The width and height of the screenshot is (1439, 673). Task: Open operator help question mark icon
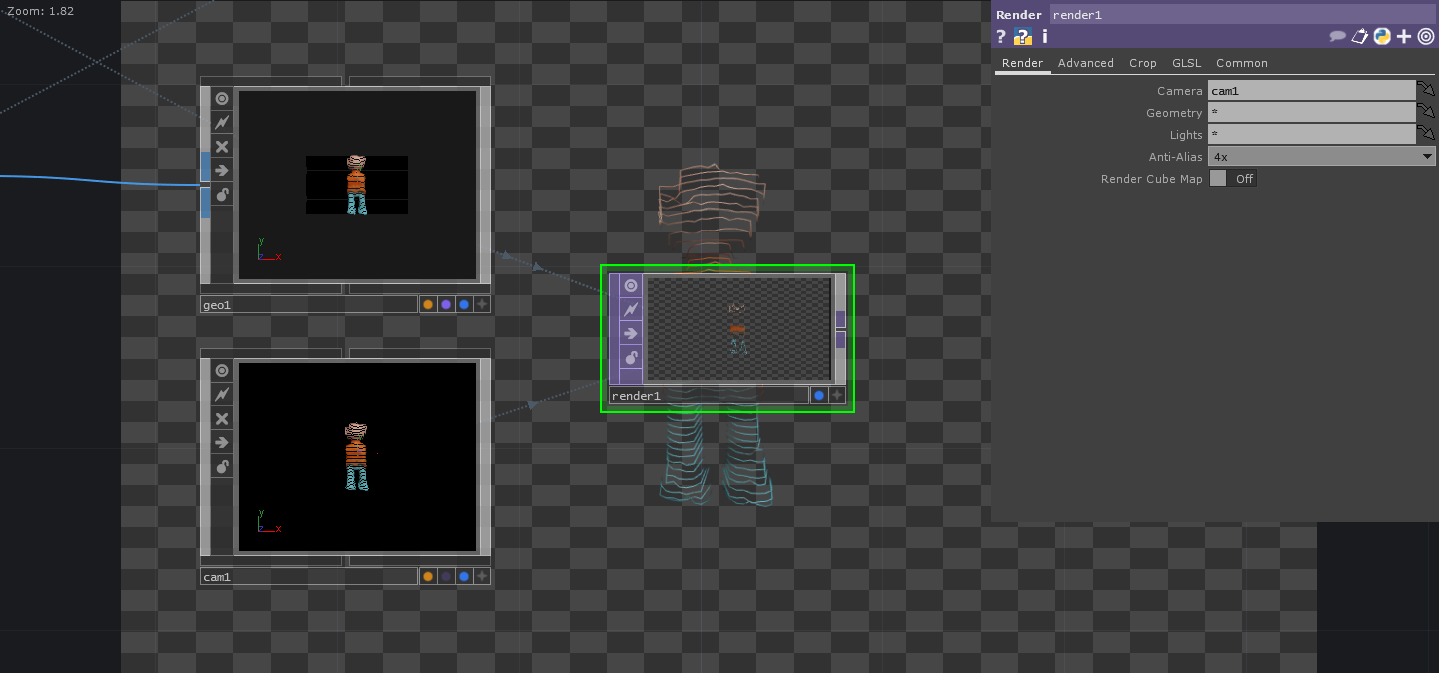point(1001,37)
